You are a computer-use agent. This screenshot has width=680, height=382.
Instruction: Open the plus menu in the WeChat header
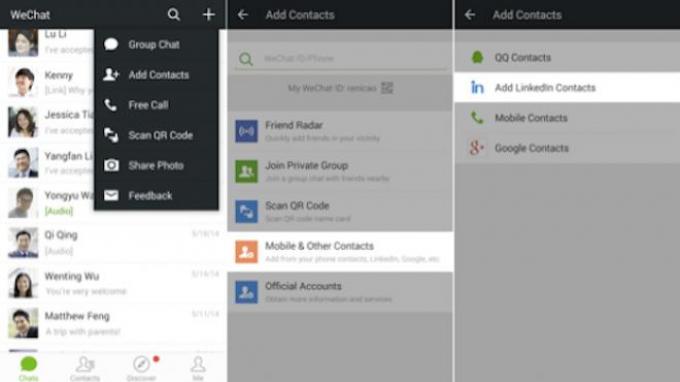pyautogui.click(x=209, y=15)
